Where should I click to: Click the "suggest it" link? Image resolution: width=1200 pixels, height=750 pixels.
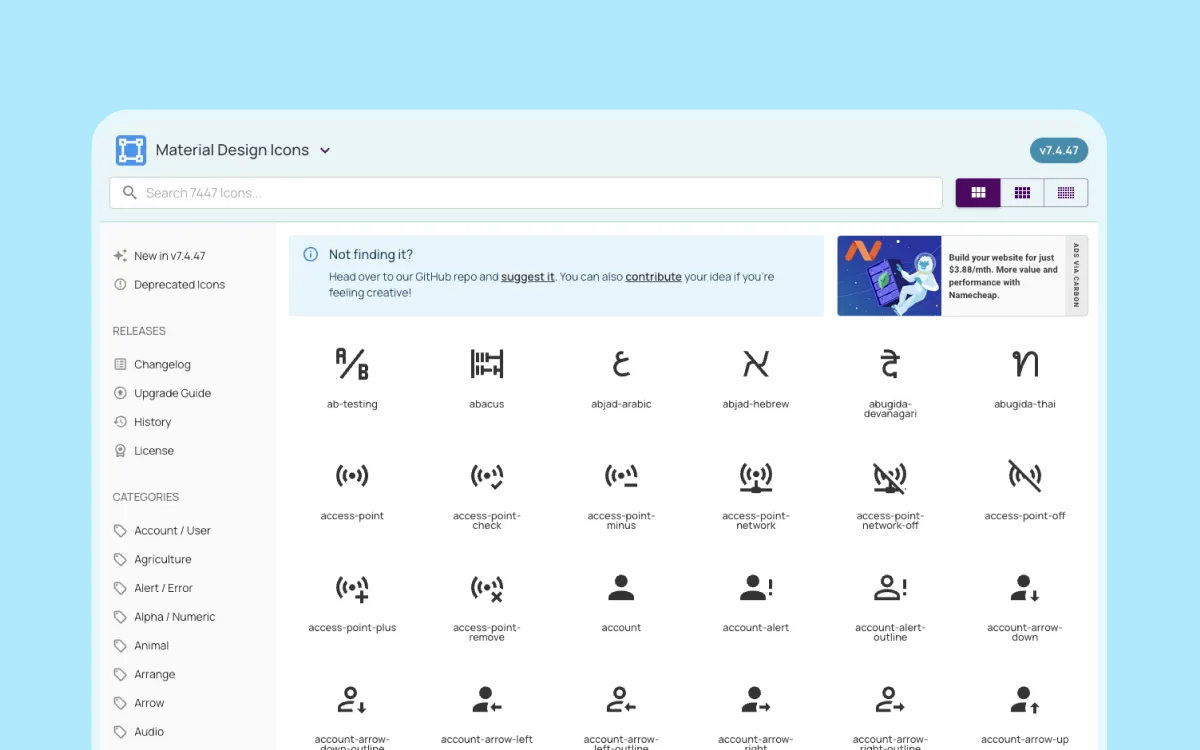pos(528,277)
